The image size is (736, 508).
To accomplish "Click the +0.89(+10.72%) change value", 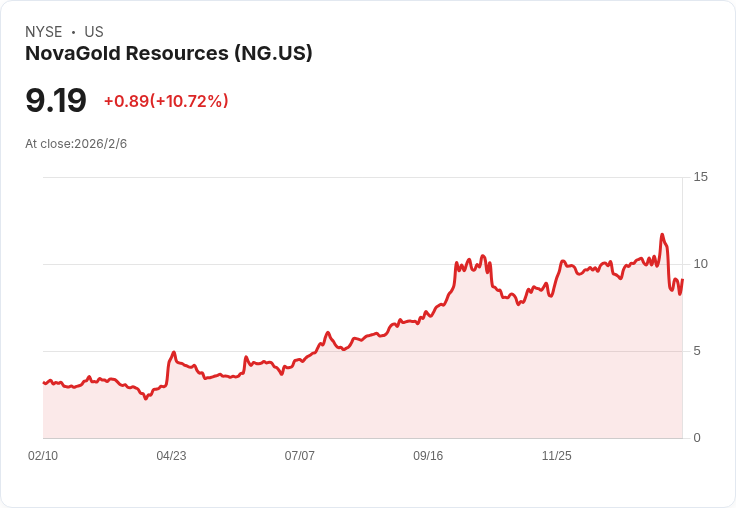I will pyautogui.click(x=166, y=101).
